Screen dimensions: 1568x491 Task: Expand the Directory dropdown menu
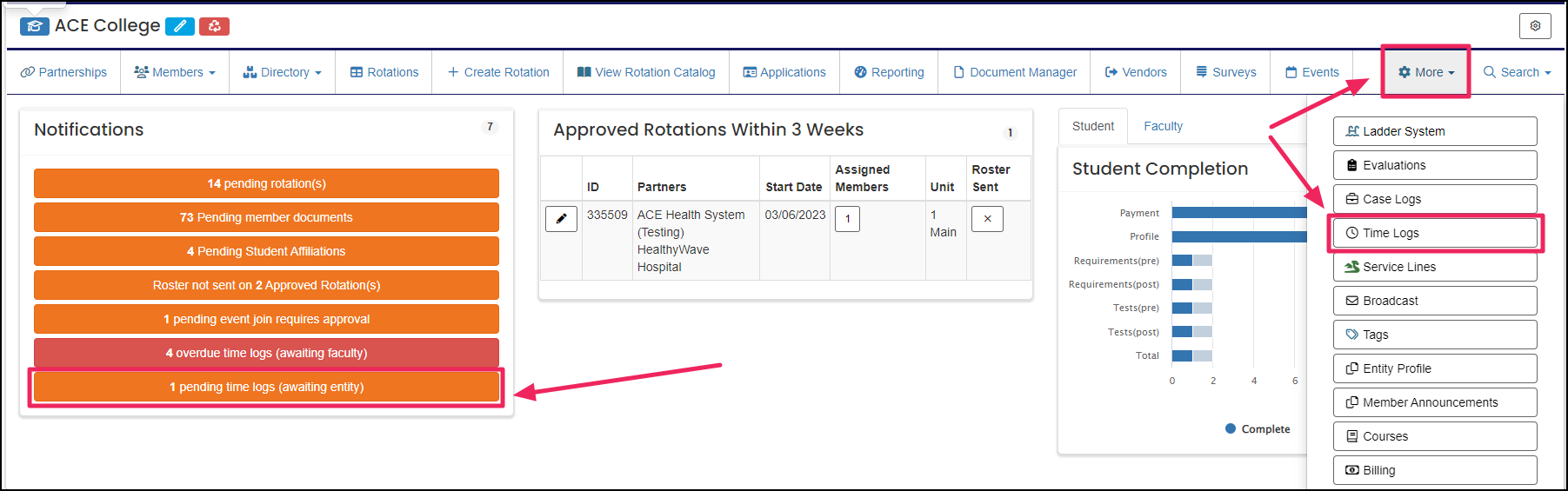click(283, 72)
